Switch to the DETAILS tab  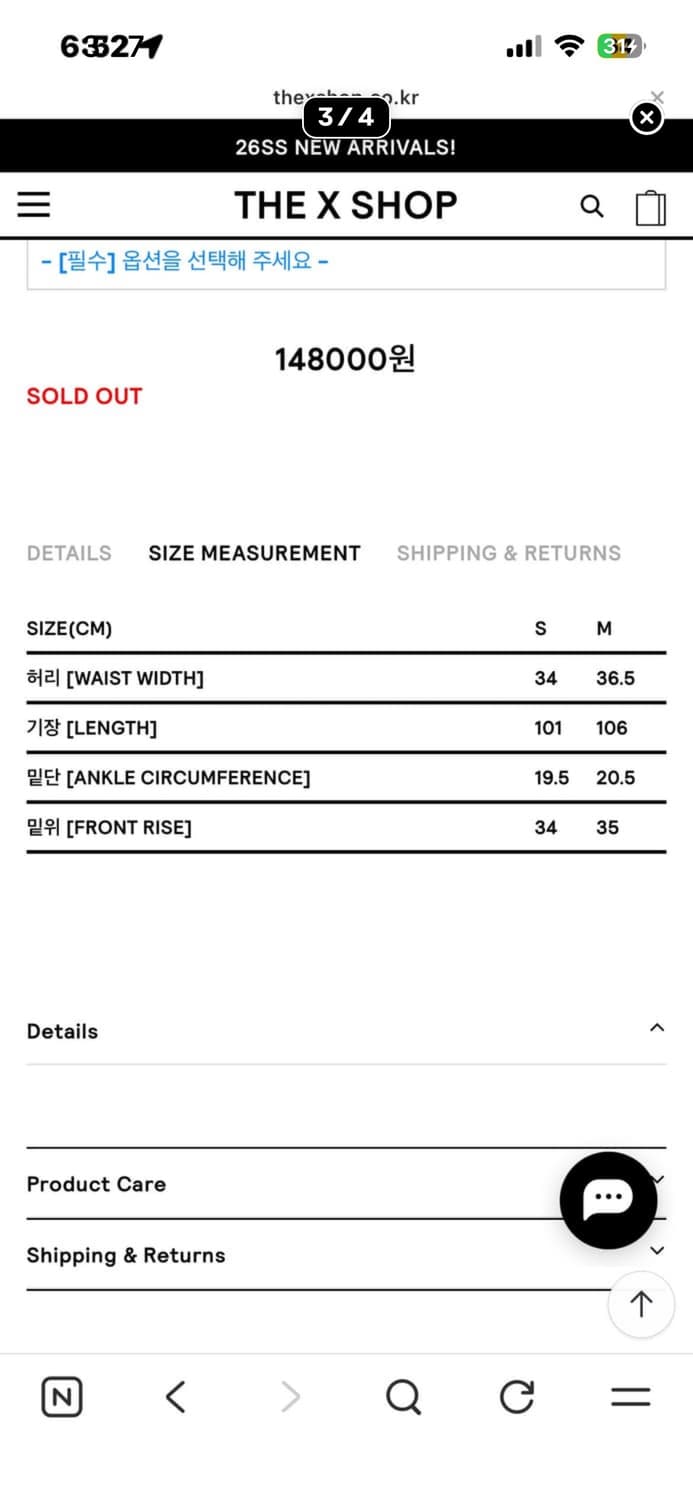point(69,553)
